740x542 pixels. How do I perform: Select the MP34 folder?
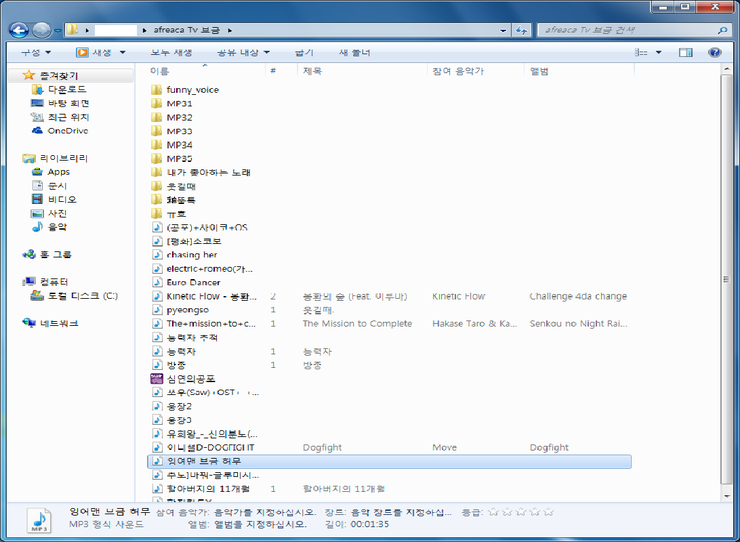(172, 145)
